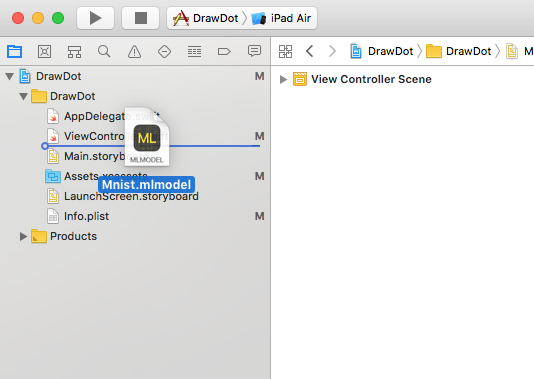Run the DrawDot app with Play button
This screenshot has height=379, width=534.
coord(95,18)
